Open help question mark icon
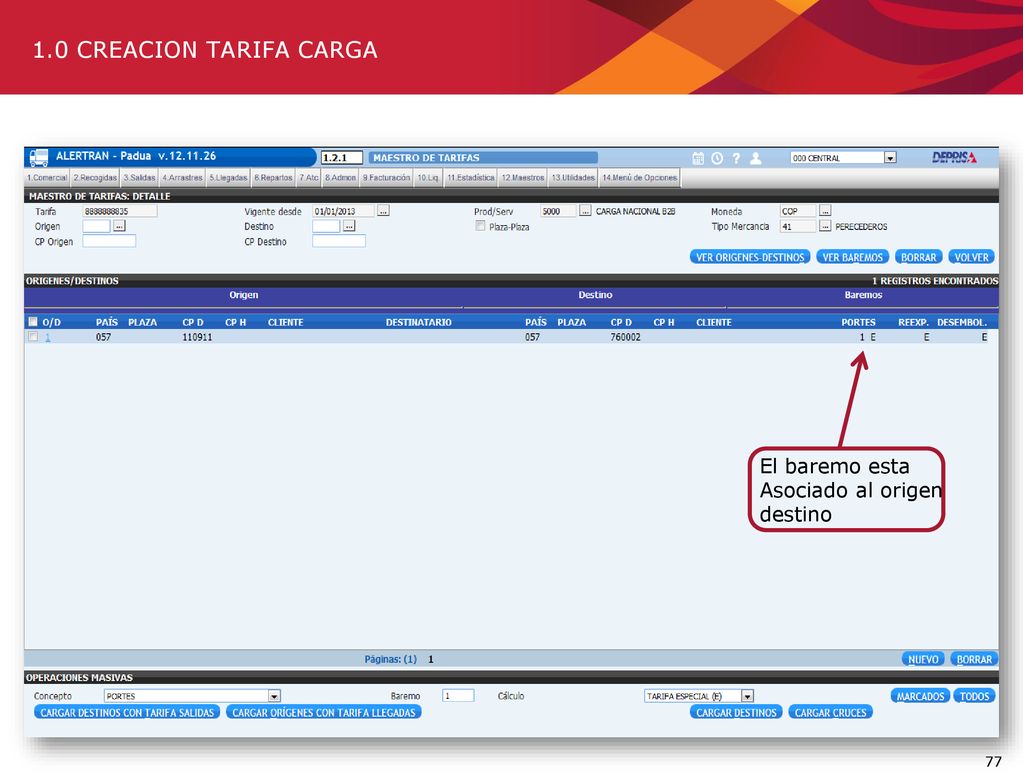The image size is (1023, 783). (736, 158)
